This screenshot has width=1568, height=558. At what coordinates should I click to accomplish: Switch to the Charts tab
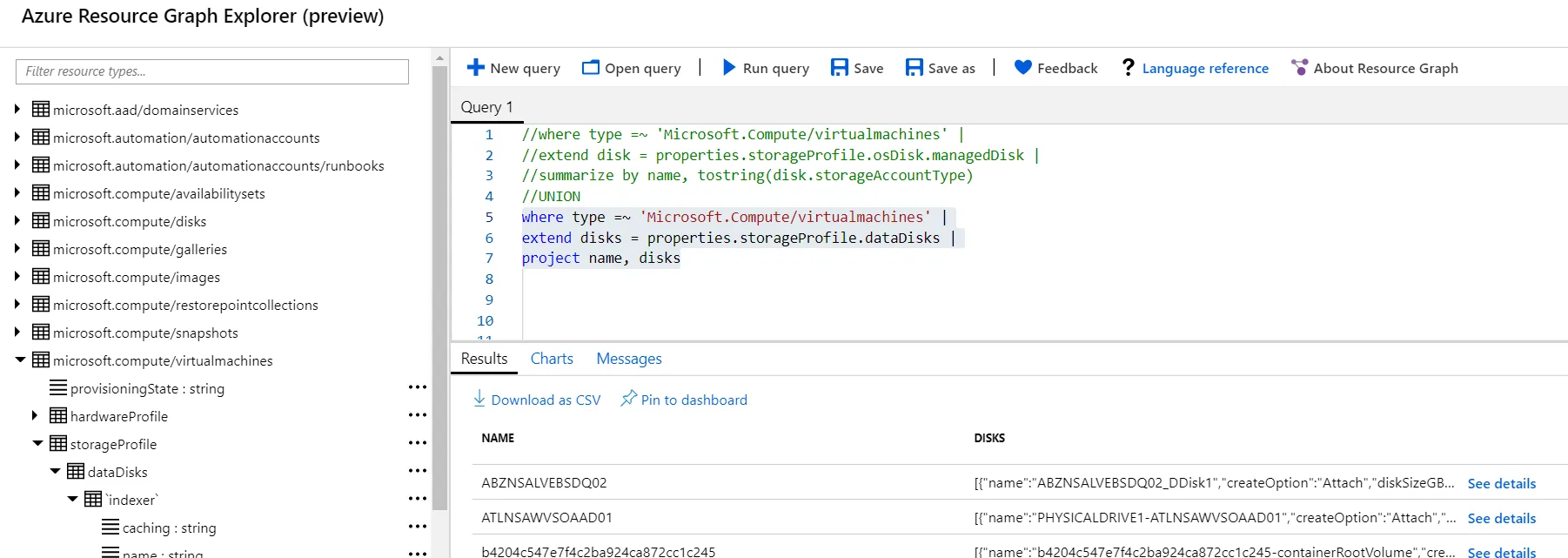click(552, 359)
